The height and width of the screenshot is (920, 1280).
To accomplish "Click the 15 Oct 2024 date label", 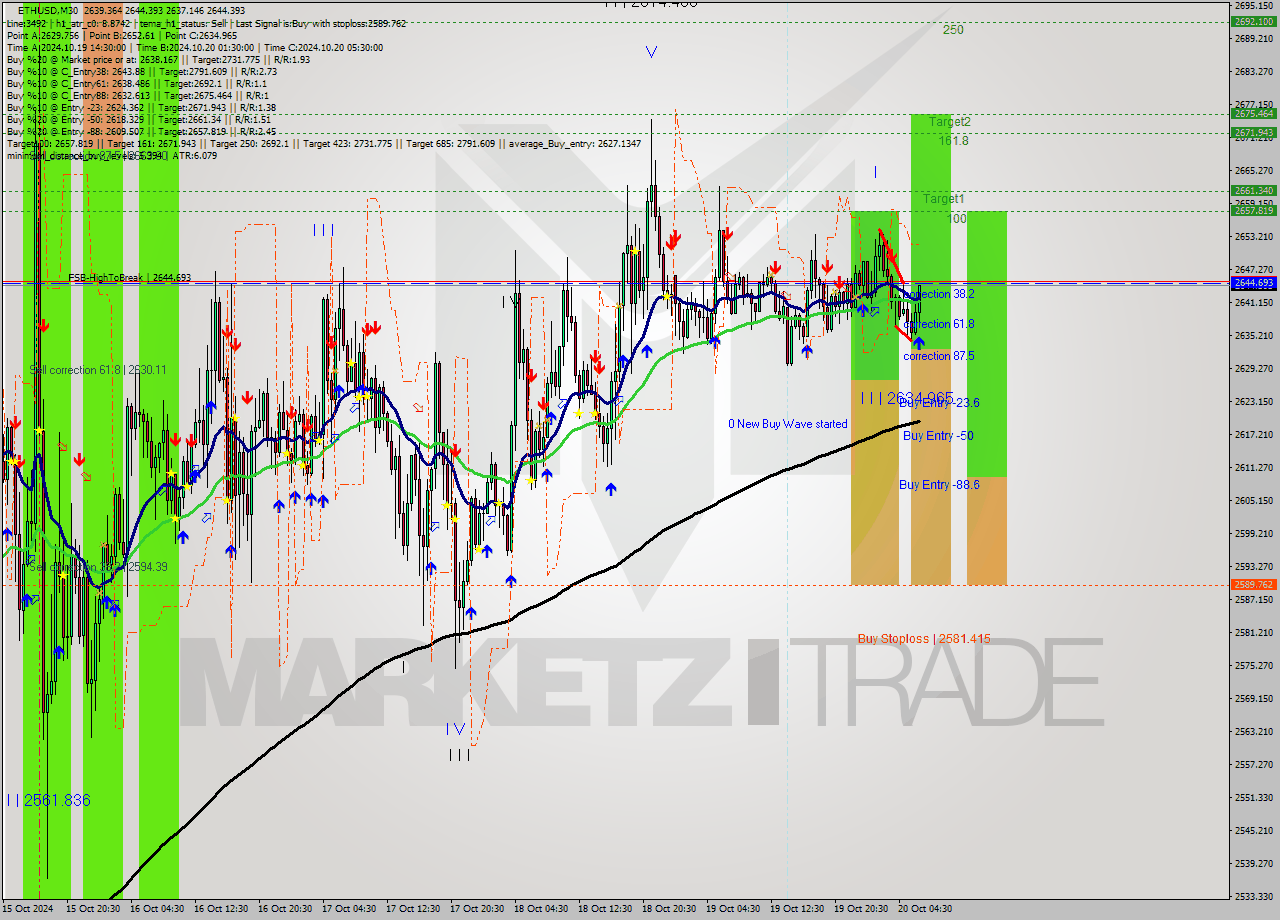I will [27, 909].
